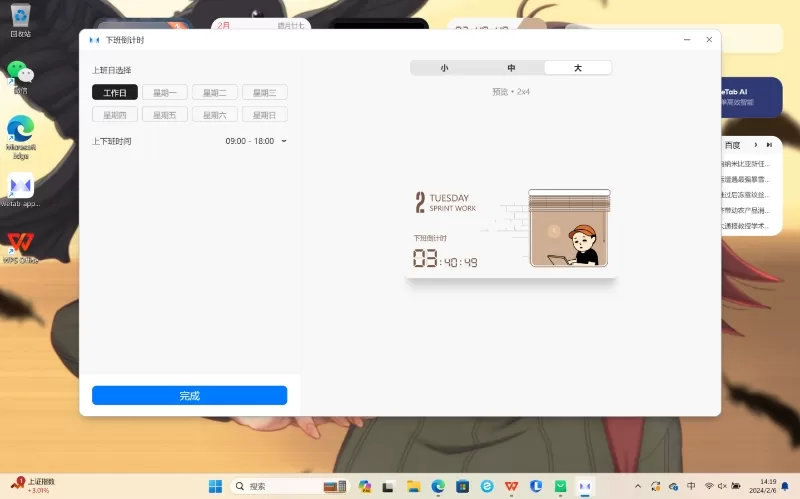The height and width of the screenshot is (499, 800).
Task: Open the Recycle Bin icon
Action: point(20,16)
